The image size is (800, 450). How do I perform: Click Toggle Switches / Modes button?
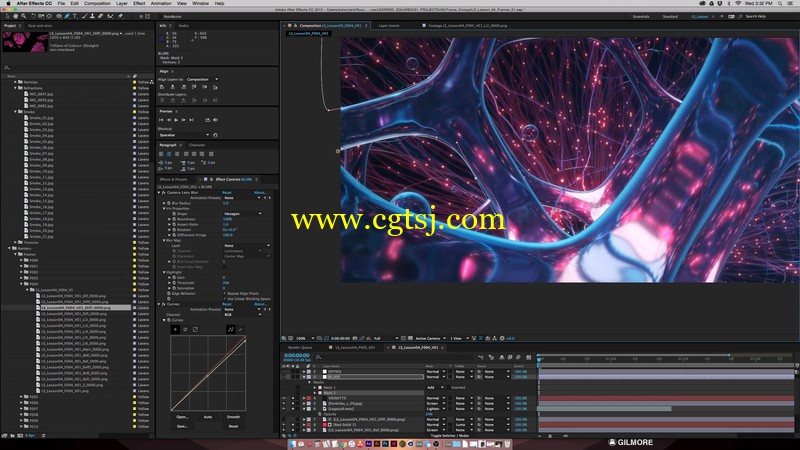(x=450, y=436)
